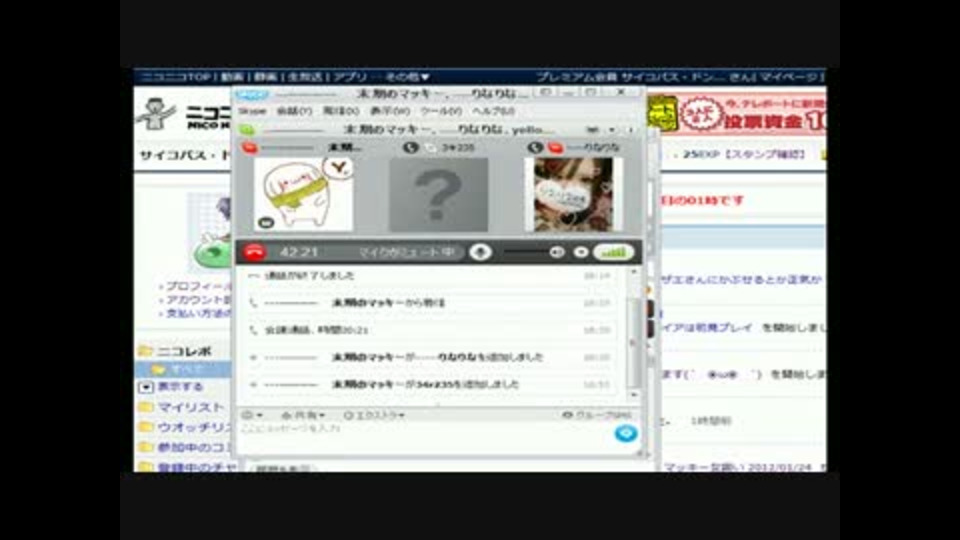Image resolution: width=960 pixels, height=540 pixels.
Task: Click red status icon next to りなりな name
Action: point(555,148)
